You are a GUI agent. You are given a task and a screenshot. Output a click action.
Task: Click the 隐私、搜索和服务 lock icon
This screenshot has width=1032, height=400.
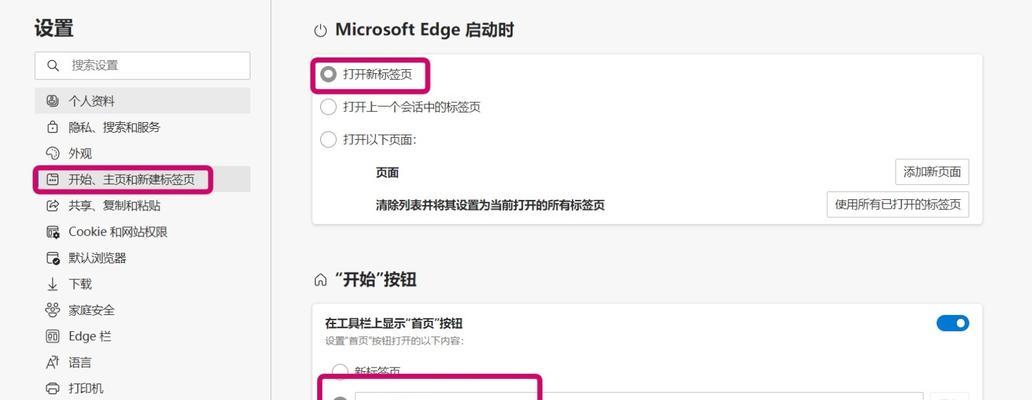[x=53, y=127]
